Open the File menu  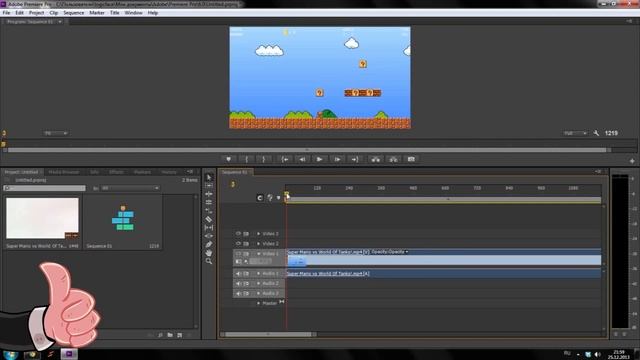(x=6, y=13)
